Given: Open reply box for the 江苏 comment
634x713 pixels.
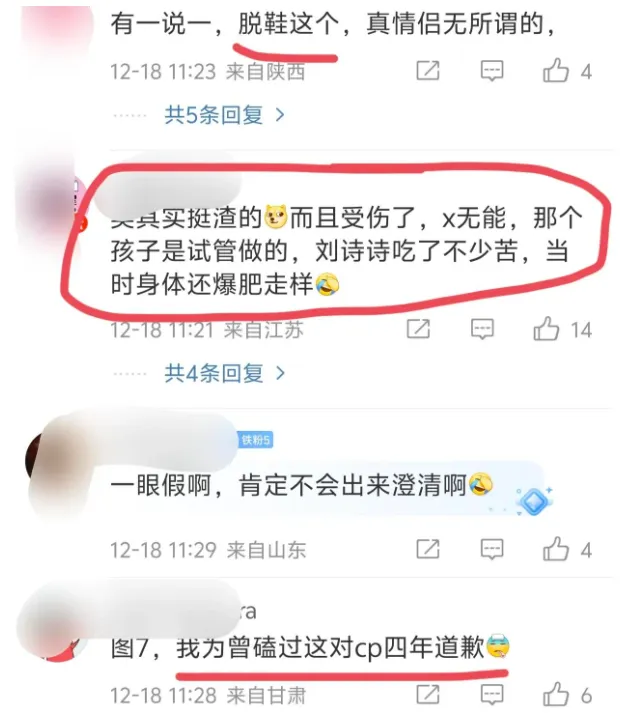Looking at the screenshot, I should (482, 329).
